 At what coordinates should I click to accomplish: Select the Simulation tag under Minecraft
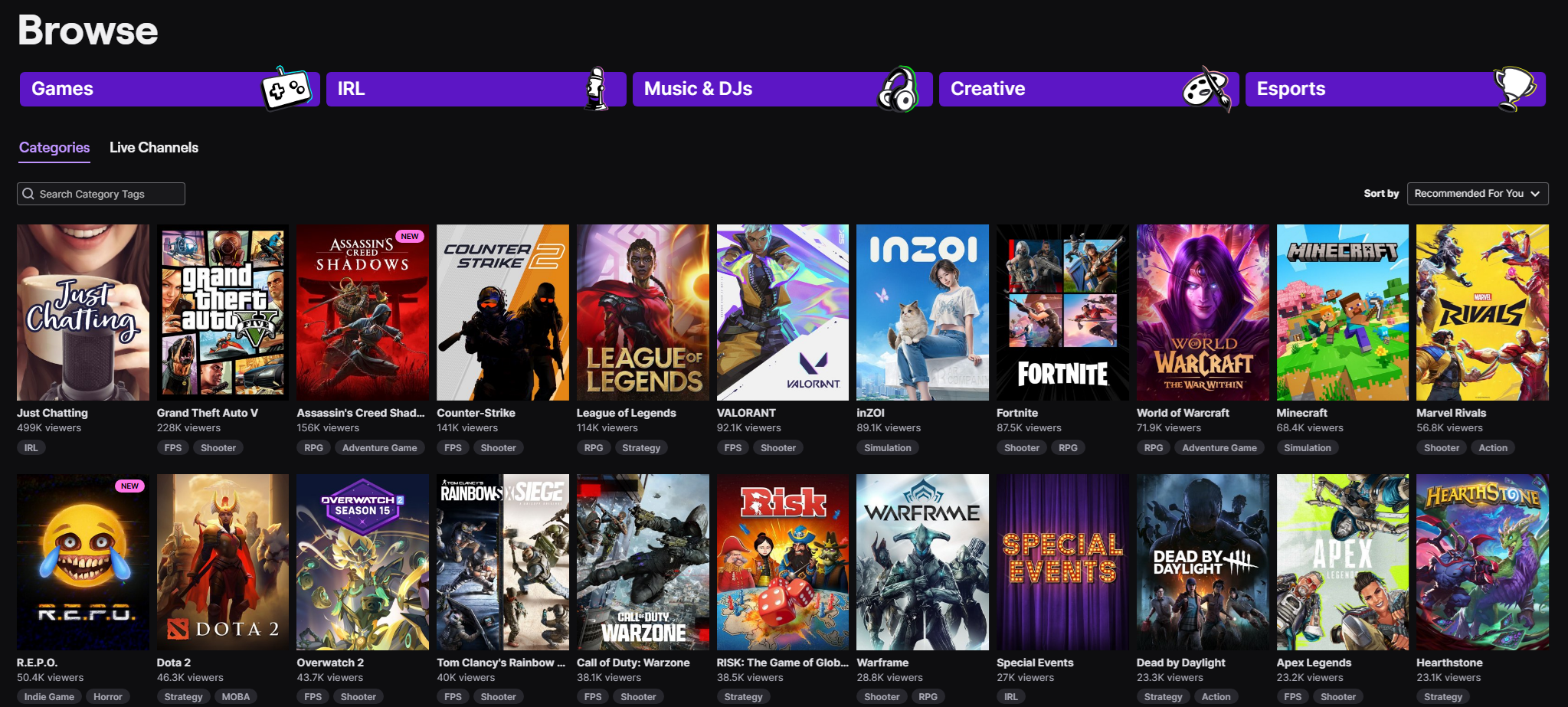(x=1308, y=448)
